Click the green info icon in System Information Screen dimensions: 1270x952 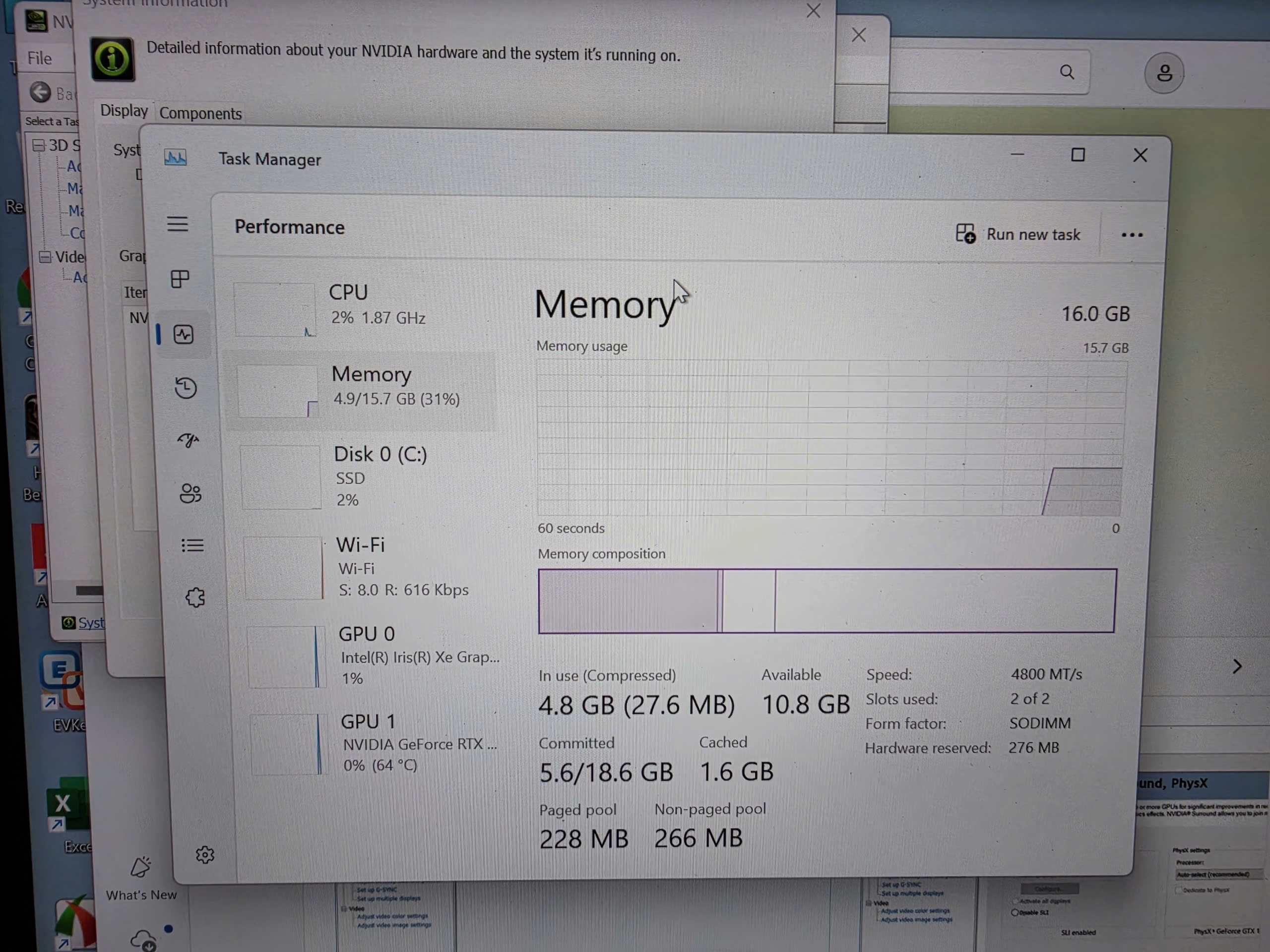pyautogui.click(x=112, y=59)
